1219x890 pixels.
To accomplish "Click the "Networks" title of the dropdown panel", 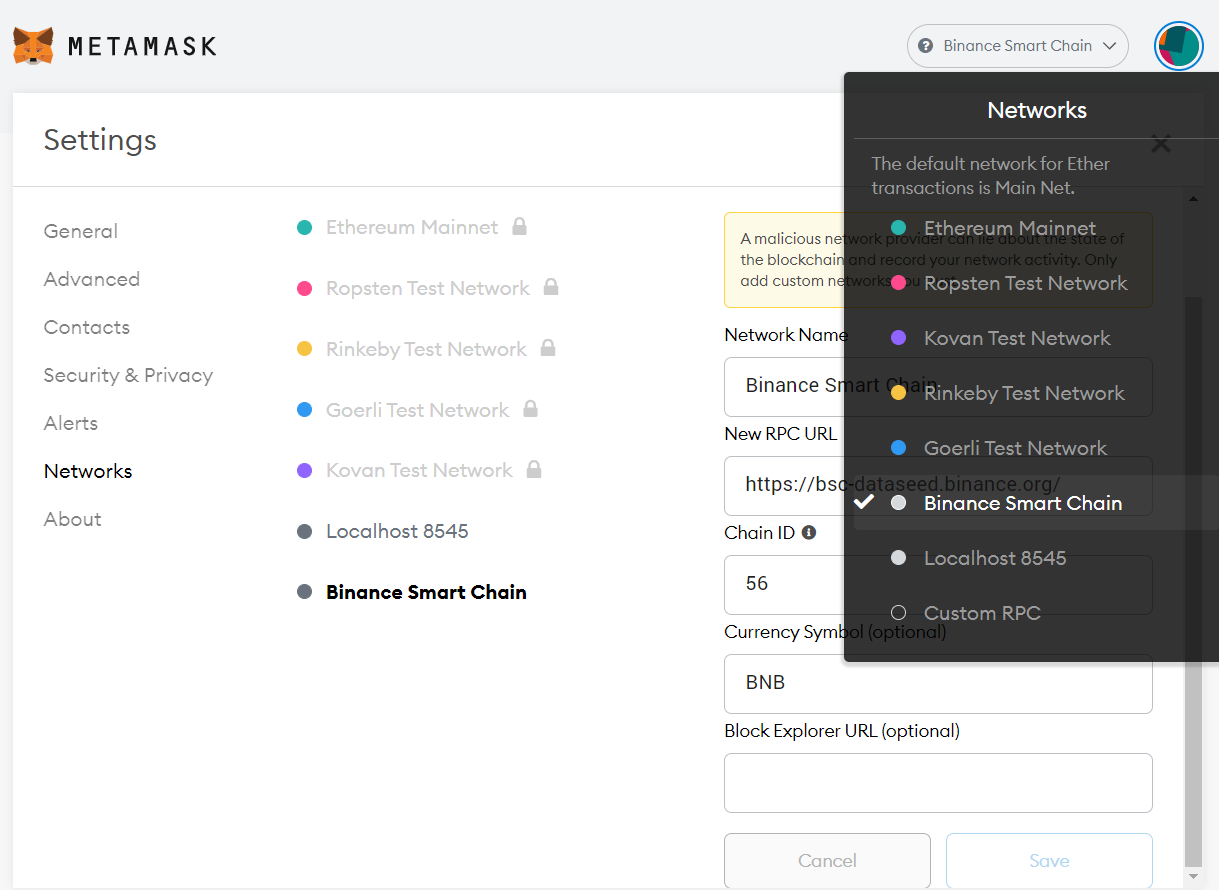I will coord(1037,110).
